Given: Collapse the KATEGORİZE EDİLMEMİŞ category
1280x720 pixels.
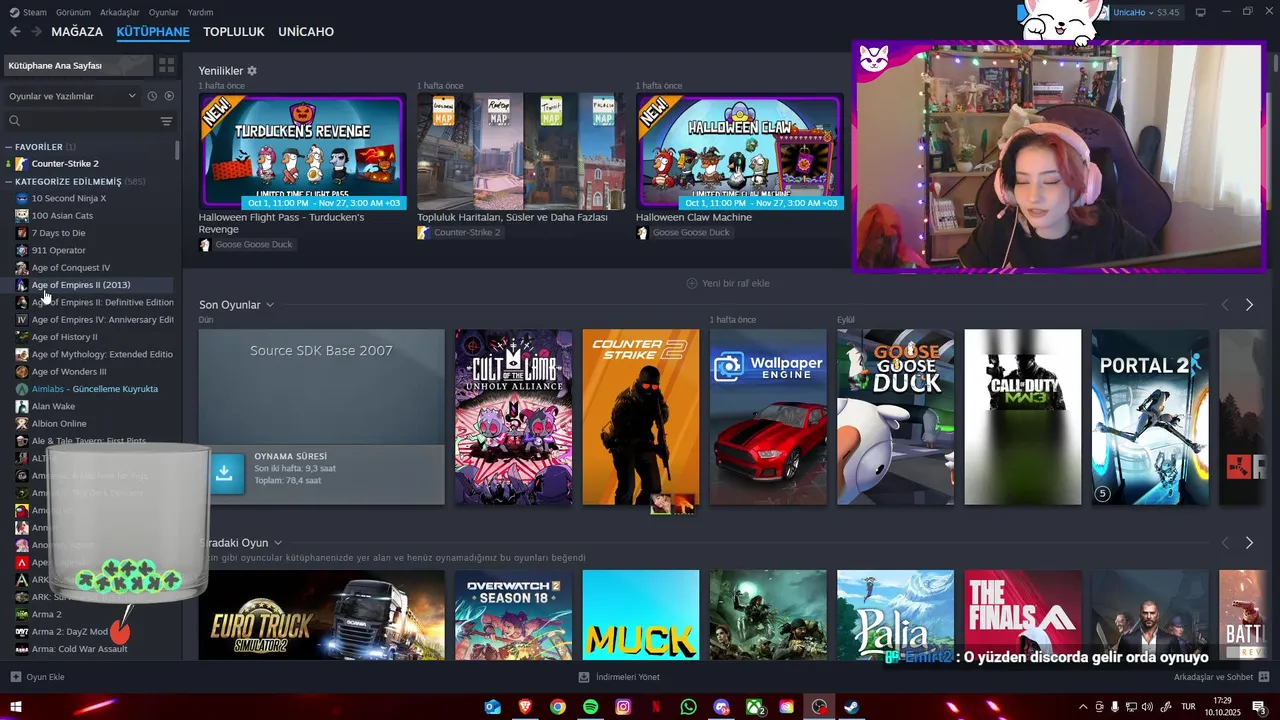Looking at the screenshot, I should [9, 182].
